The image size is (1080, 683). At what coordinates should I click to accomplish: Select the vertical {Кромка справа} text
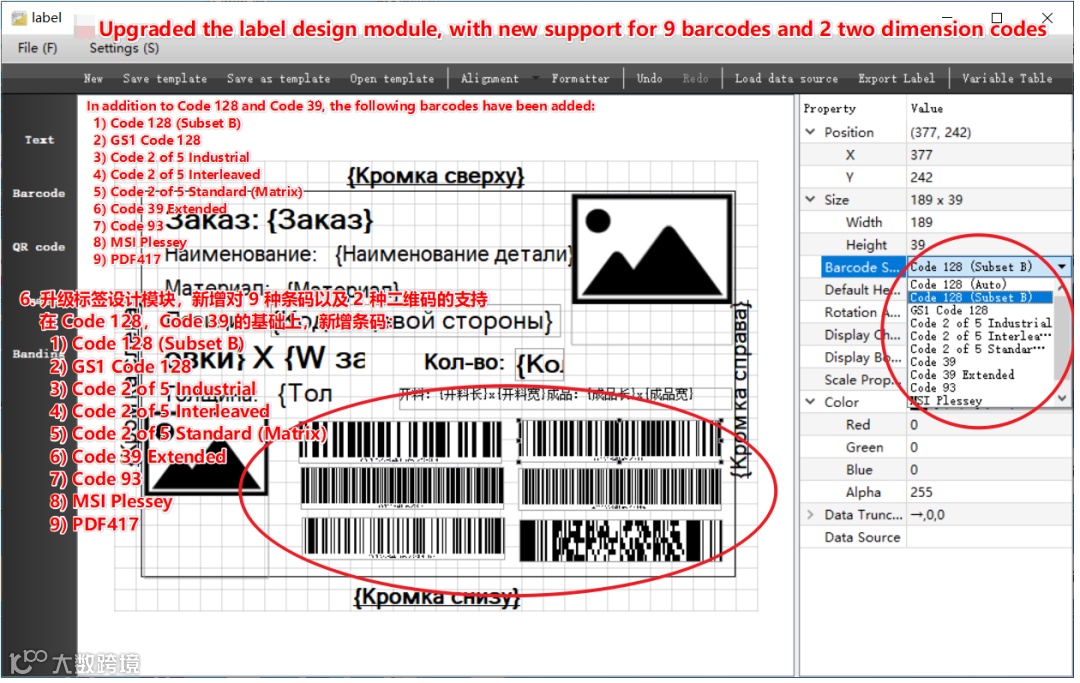pyautogui.click(x=740, y=390)
